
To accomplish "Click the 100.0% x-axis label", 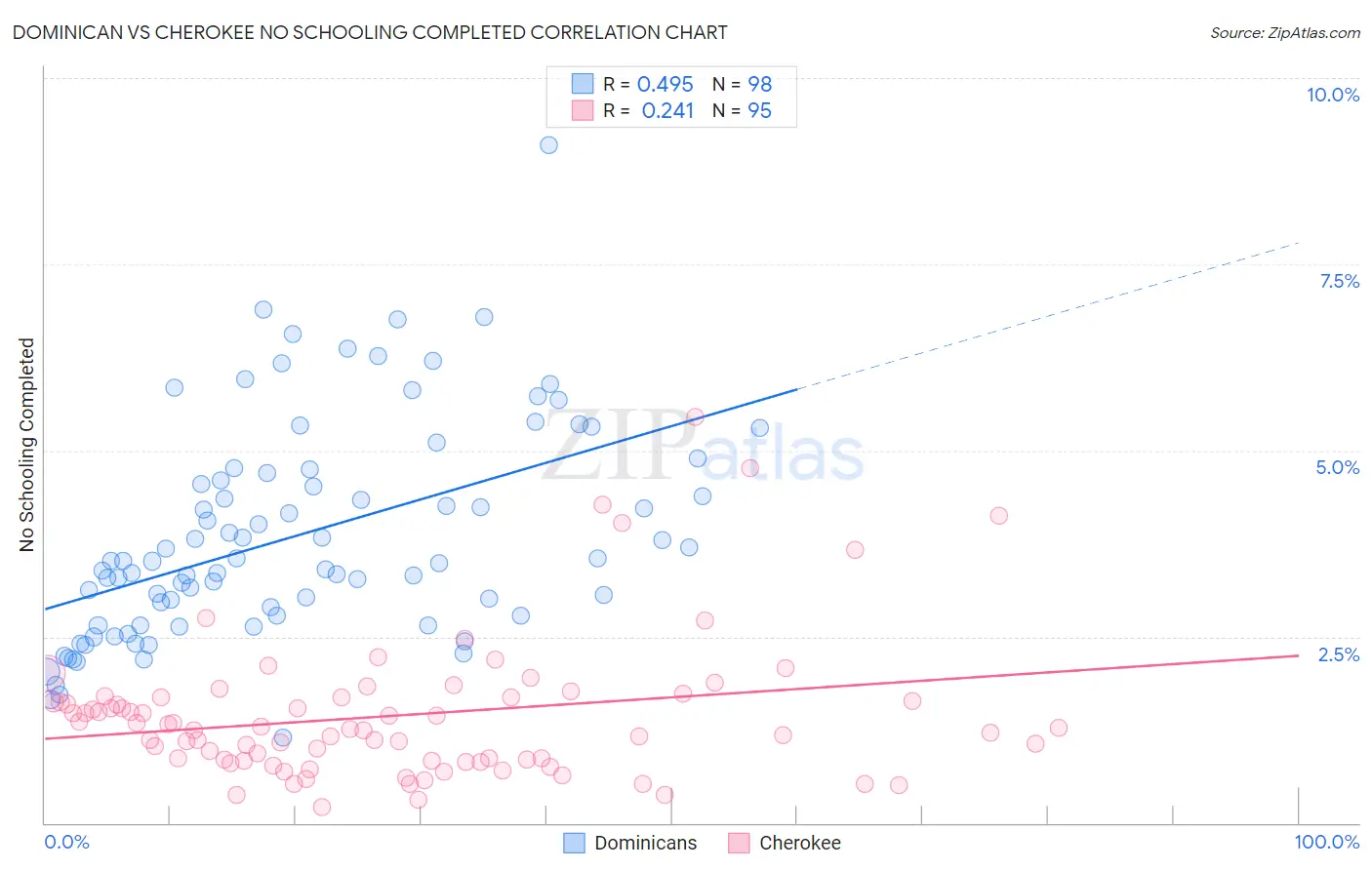I will 1327,842.
